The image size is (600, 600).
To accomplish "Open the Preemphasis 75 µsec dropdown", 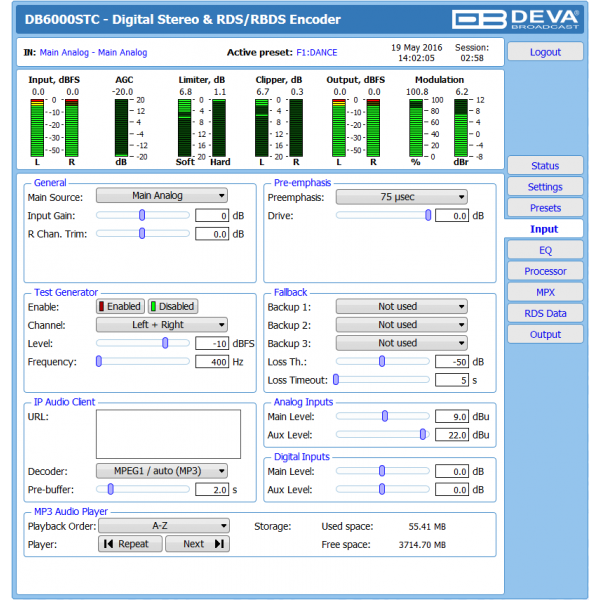I will click(401, 197).
